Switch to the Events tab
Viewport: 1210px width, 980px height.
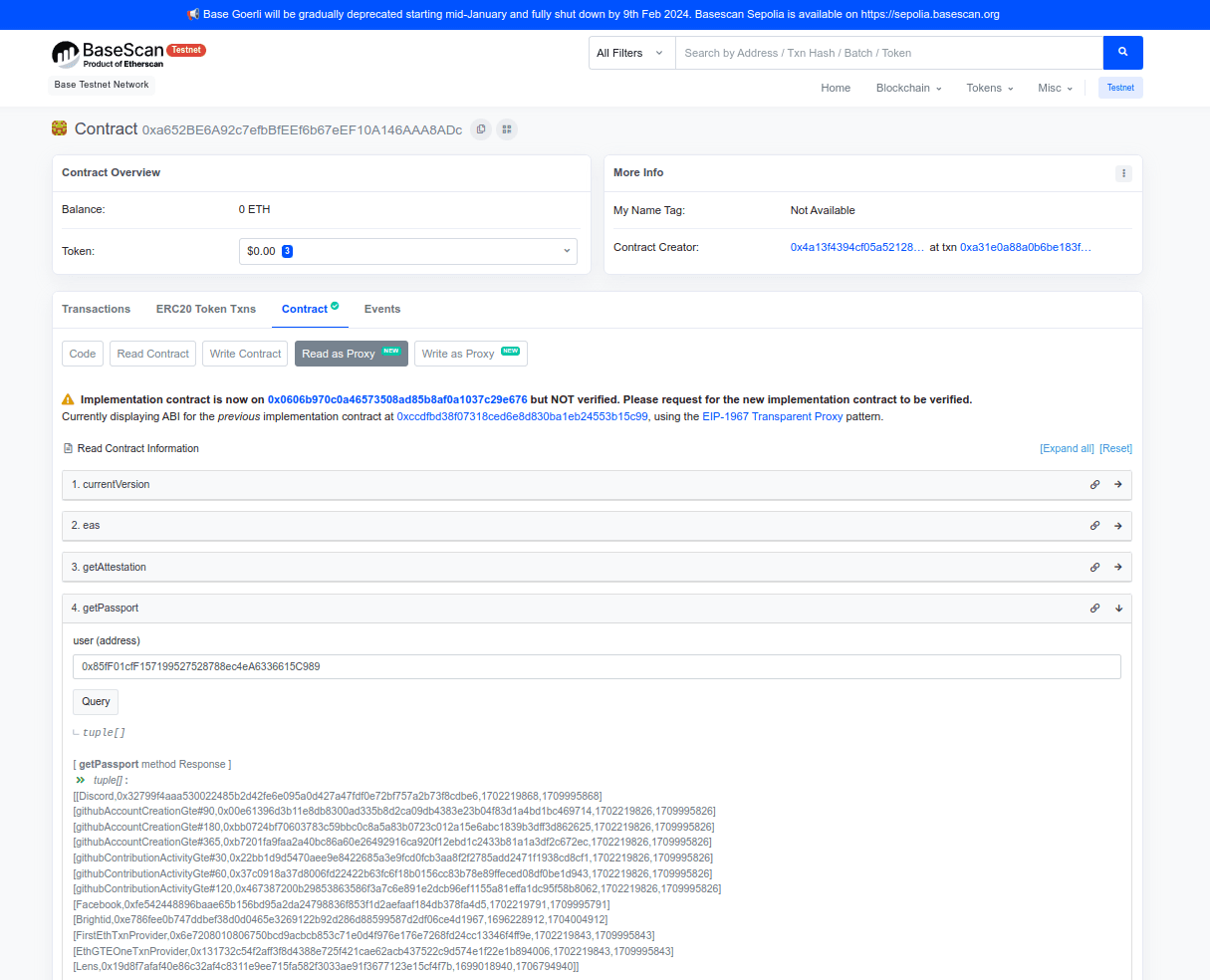point(381,309)
